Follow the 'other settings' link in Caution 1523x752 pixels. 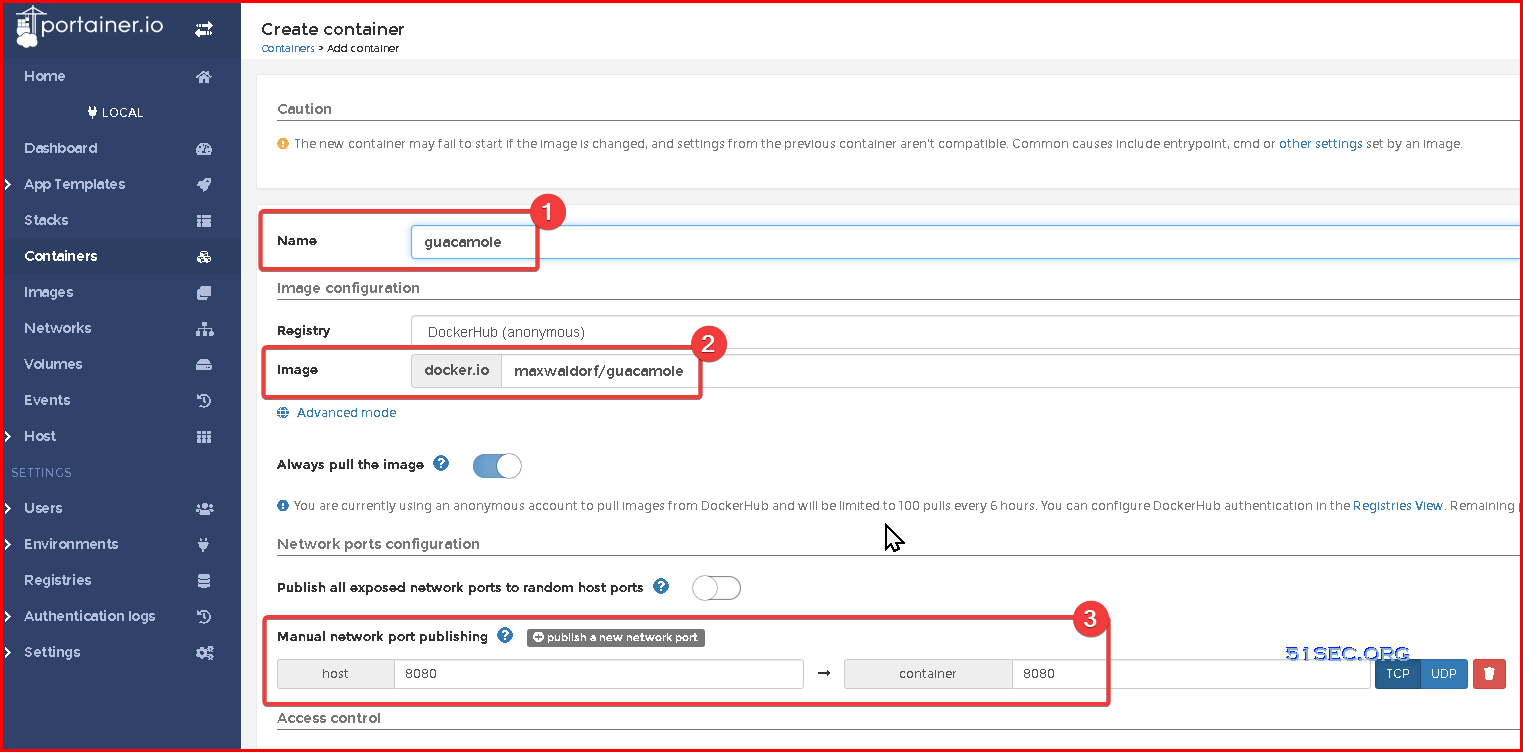(1321, 144)
